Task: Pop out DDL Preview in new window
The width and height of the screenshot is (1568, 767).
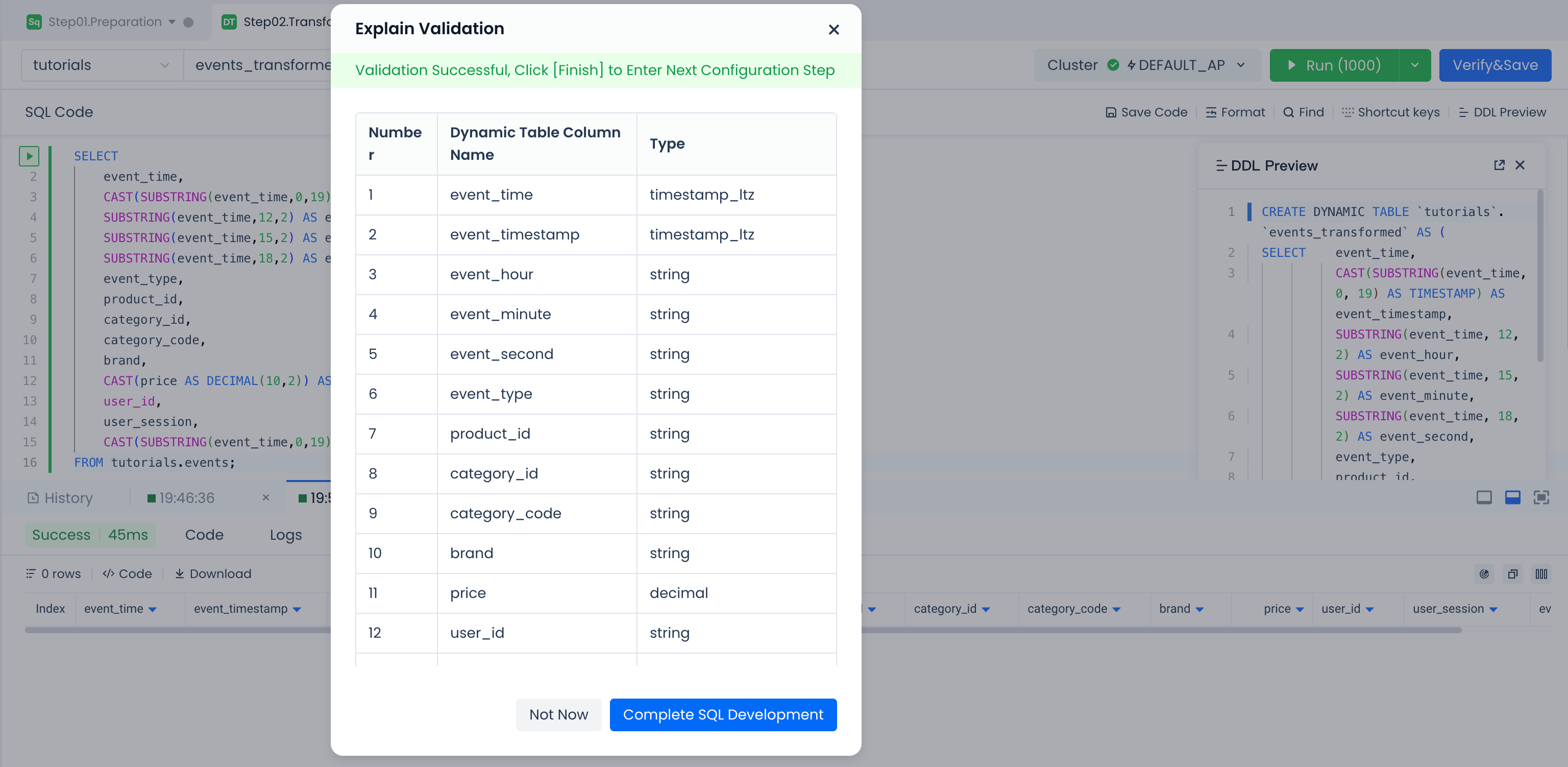Action: coord(1499,165)
